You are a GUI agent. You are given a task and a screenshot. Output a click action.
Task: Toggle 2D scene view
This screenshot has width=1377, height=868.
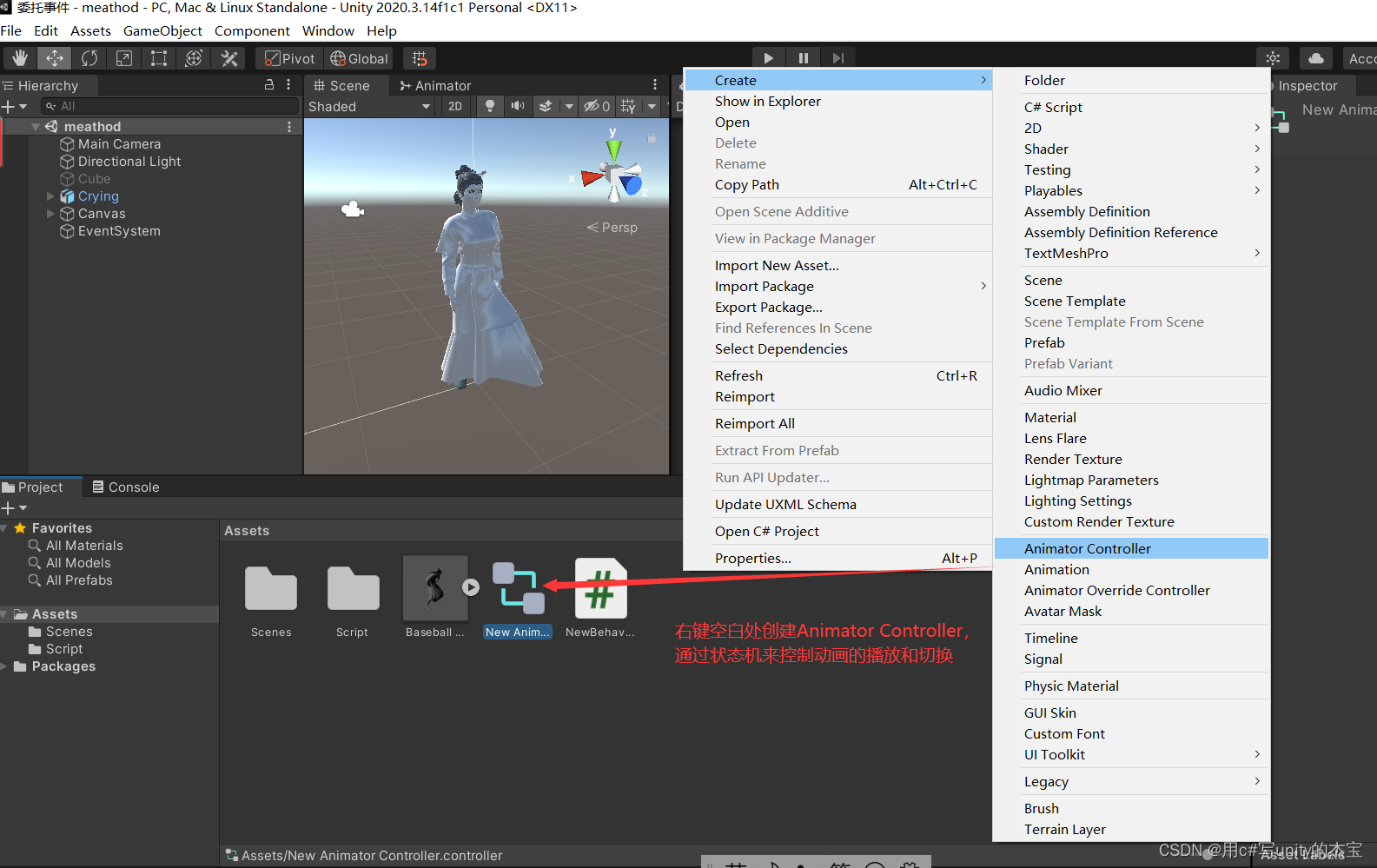[455, 106]
